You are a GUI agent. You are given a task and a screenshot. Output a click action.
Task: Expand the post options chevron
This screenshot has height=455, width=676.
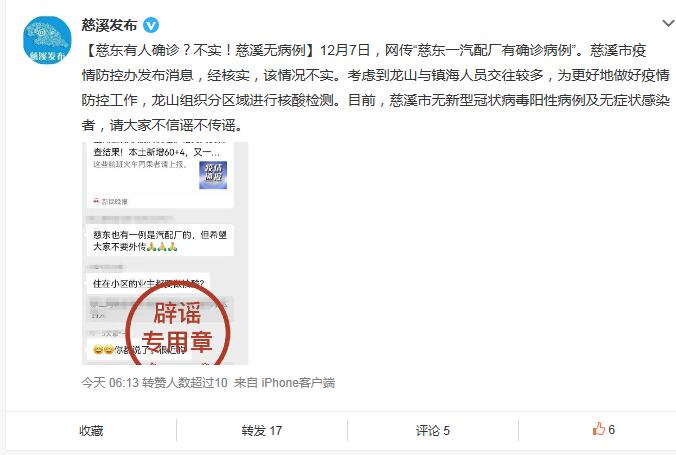click(x=668, y=24)
